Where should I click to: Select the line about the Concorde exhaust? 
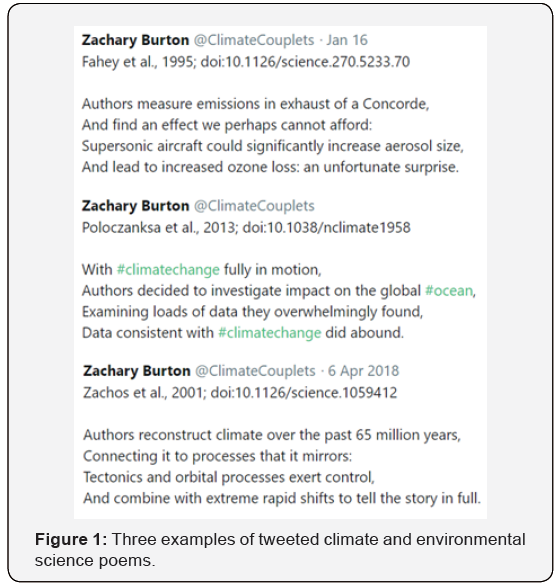click(x=255, y=104)
